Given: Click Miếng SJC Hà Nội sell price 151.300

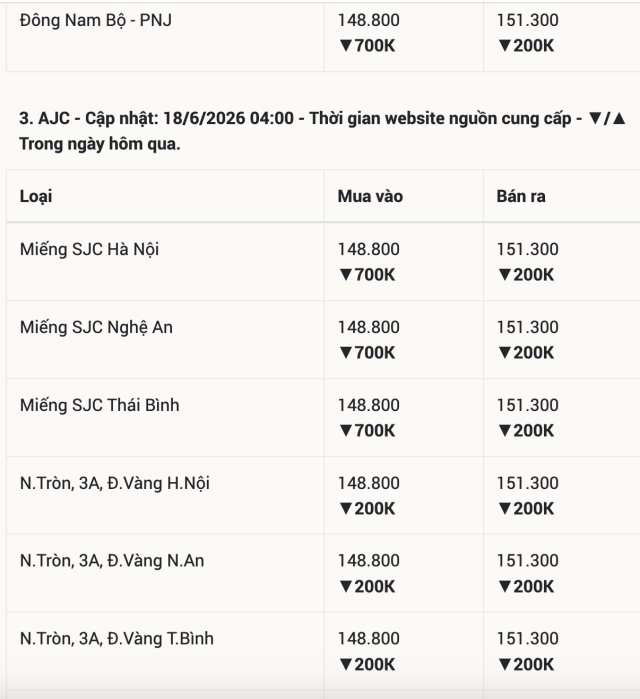Looking at the screenshot, I should pos(528,249).
